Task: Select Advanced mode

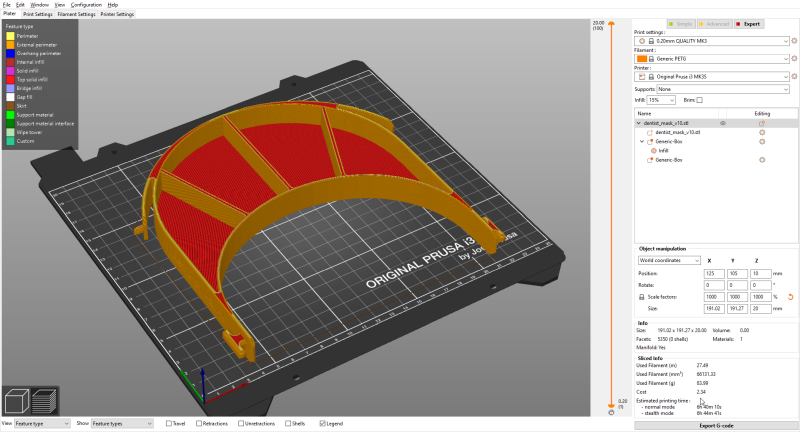Action: click(x=714, y=24)
